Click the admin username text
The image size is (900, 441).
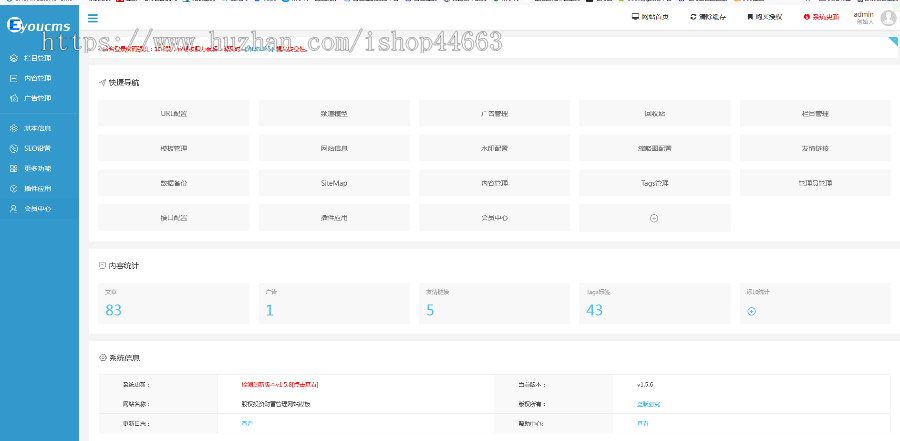point(863,14)
